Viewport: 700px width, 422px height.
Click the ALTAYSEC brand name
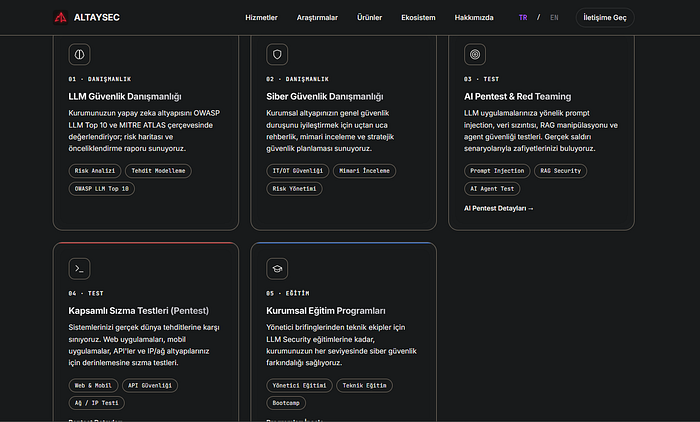click(96, 17)
